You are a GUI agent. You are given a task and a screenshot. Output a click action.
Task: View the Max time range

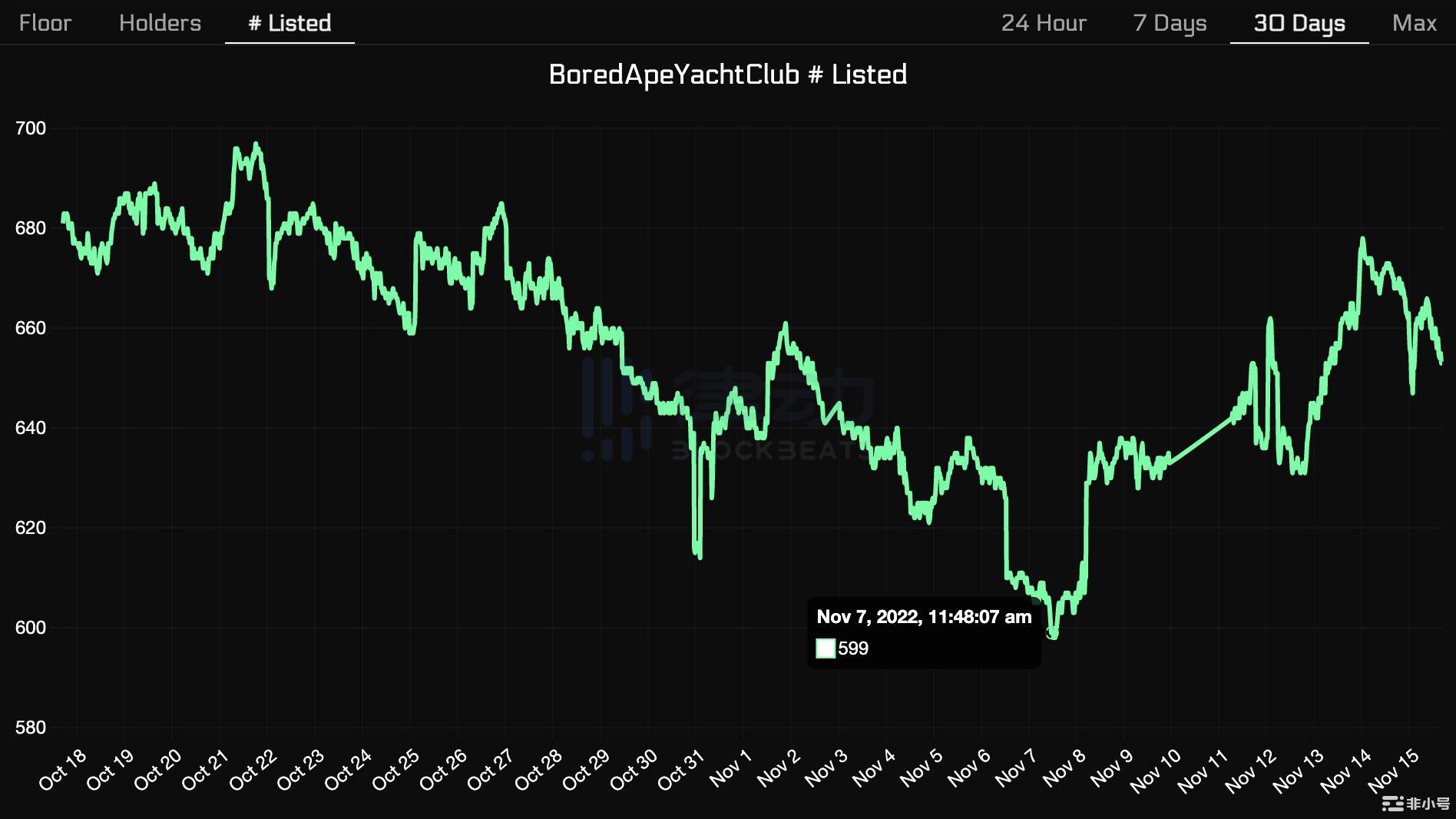tap(1414, 23)
